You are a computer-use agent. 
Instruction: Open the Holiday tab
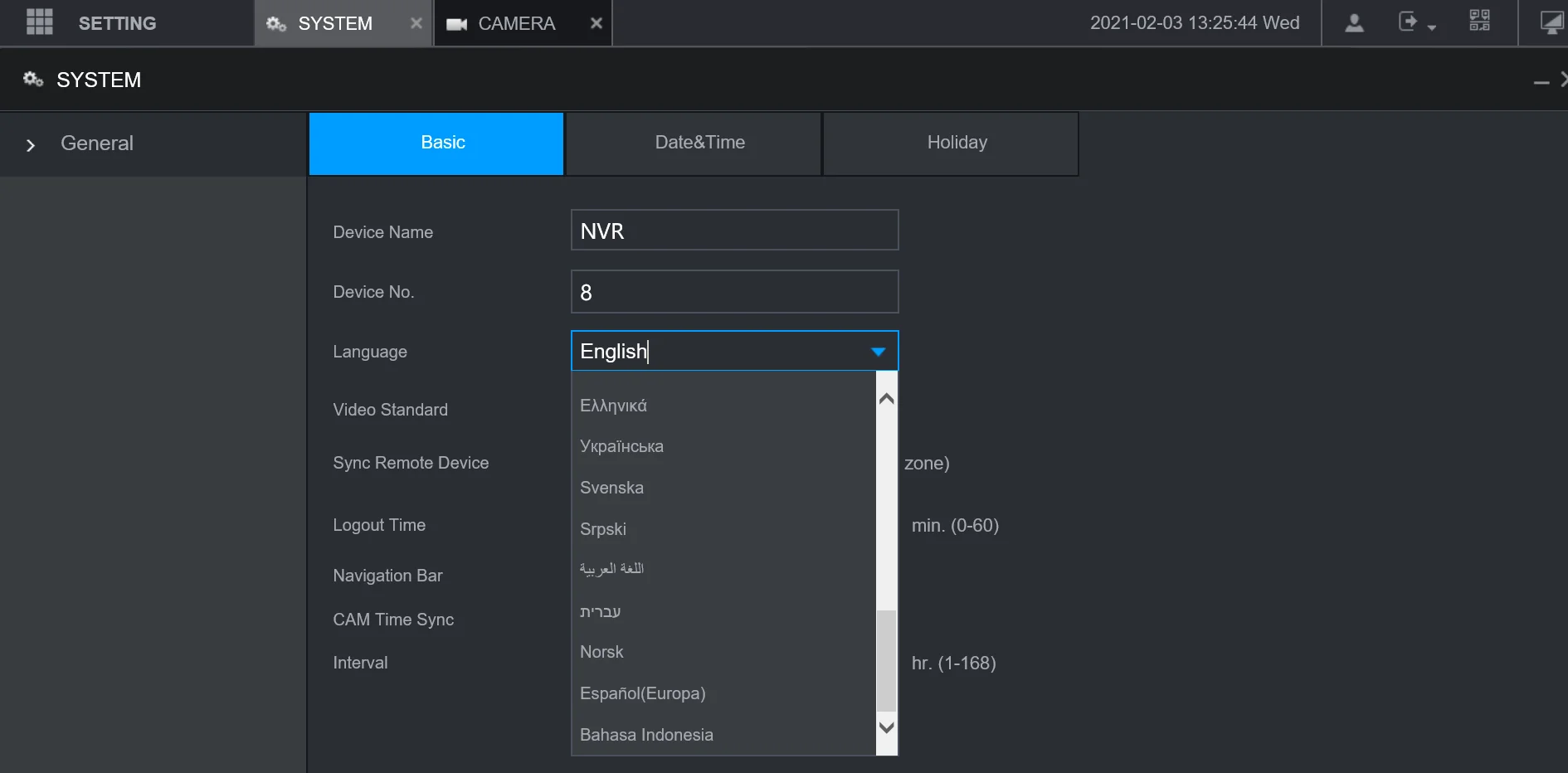957,143
